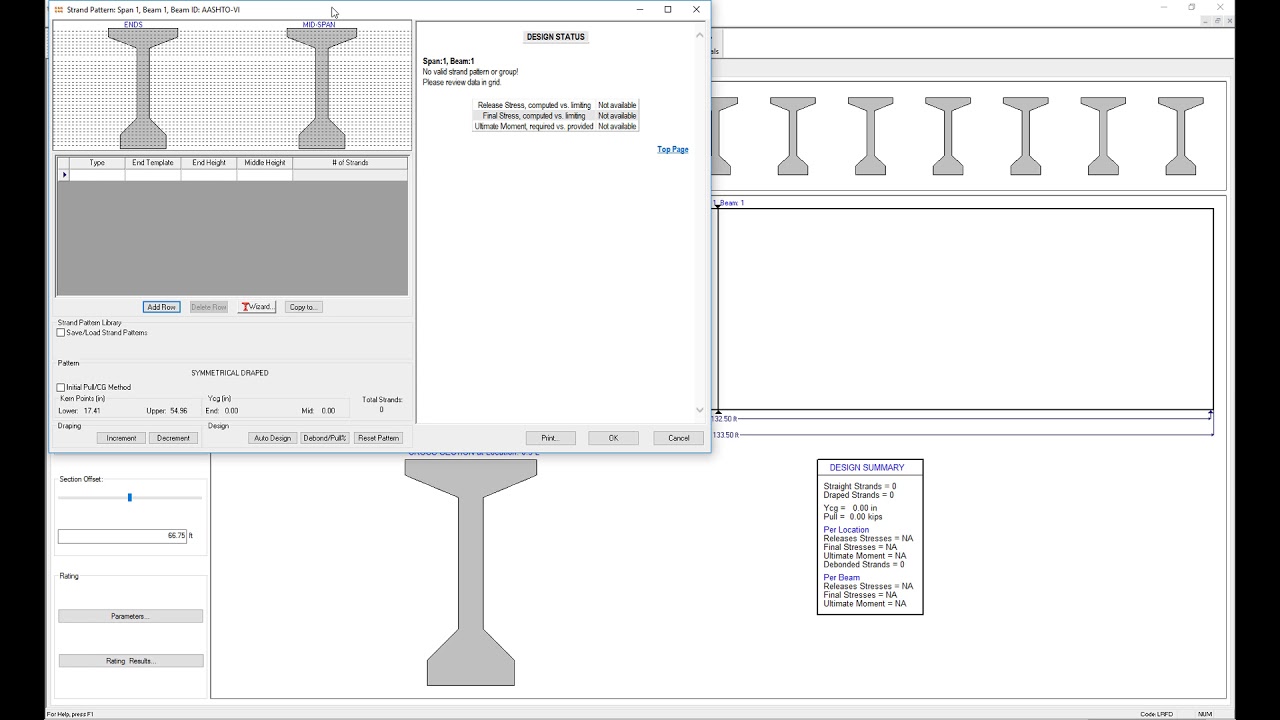The height and width of the screenshot is (720, 1280).
Task: Click the ENDS beam section preview
Action: [143, 88]
